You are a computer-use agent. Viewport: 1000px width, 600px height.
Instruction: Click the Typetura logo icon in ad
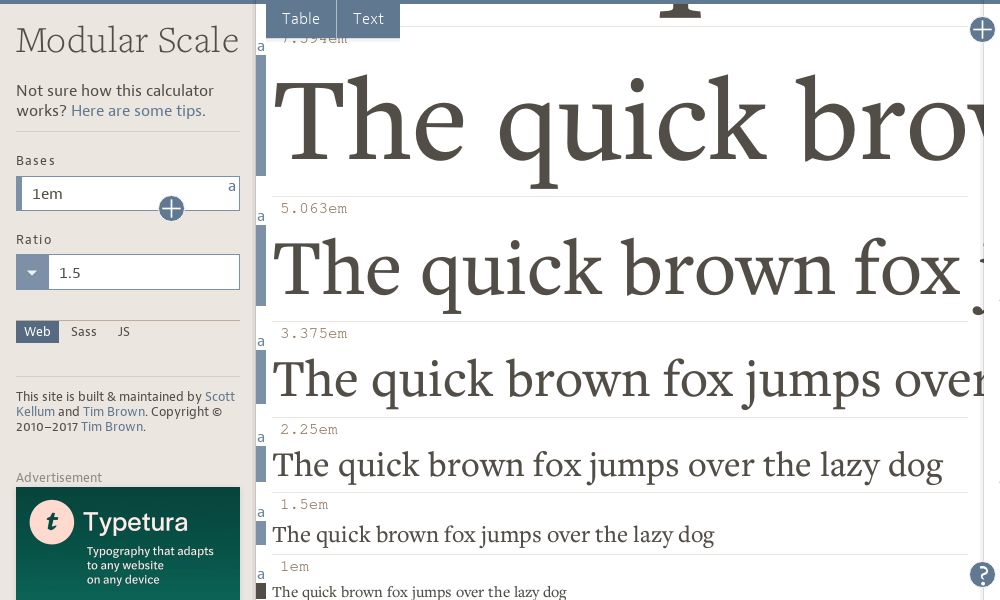(51, 521)
